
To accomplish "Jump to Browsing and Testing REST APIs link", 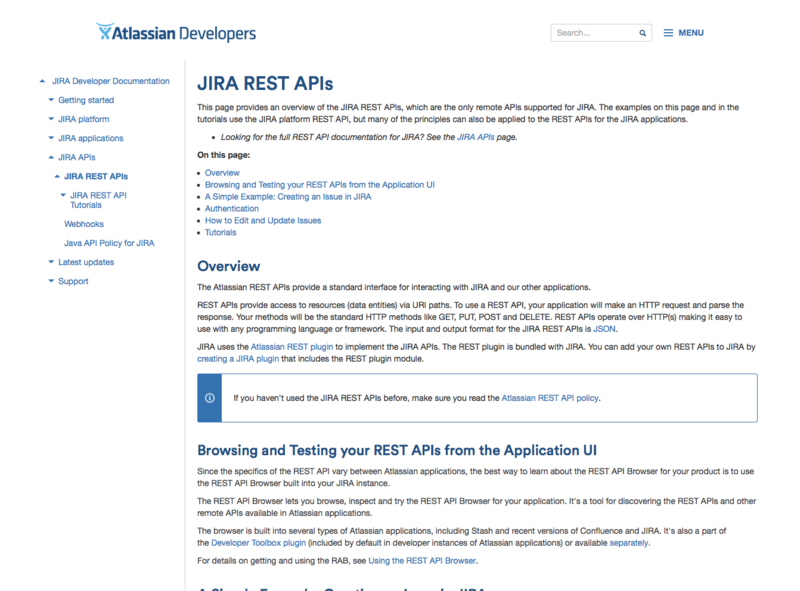I will click(320, 185).
